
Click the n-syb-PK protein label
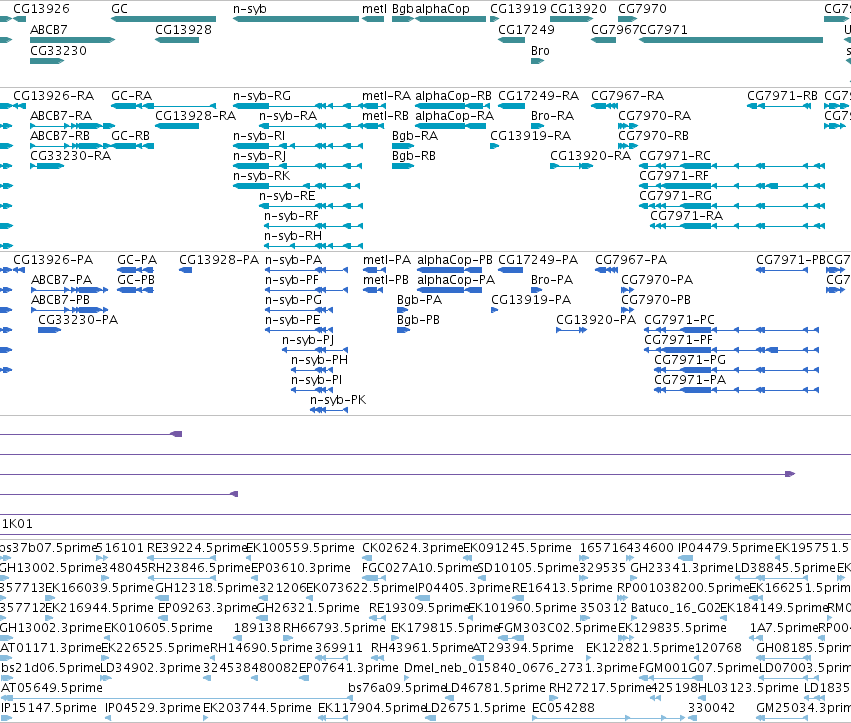(338, 400)
